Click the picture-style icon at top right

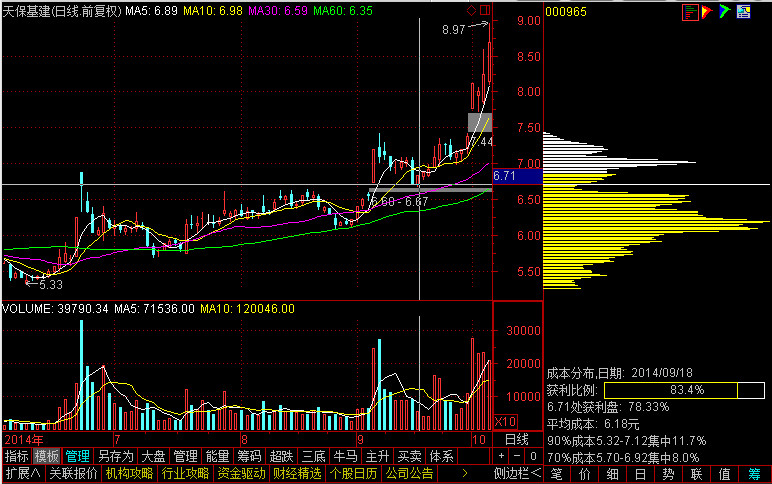(743, 12)
